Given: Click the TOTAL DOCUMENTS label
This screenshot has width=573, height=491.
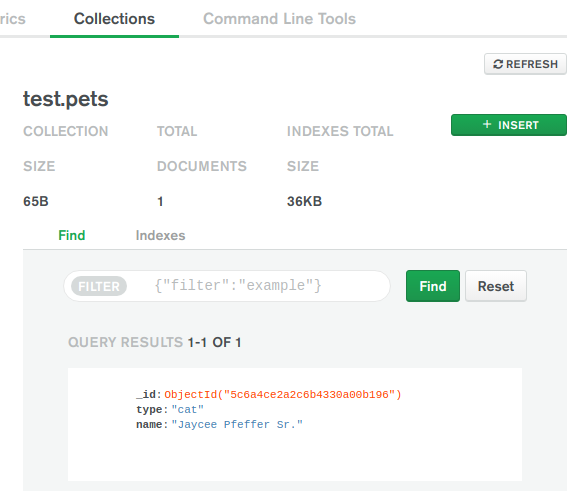Looking at the screenshot, I should tap(202, 149).
